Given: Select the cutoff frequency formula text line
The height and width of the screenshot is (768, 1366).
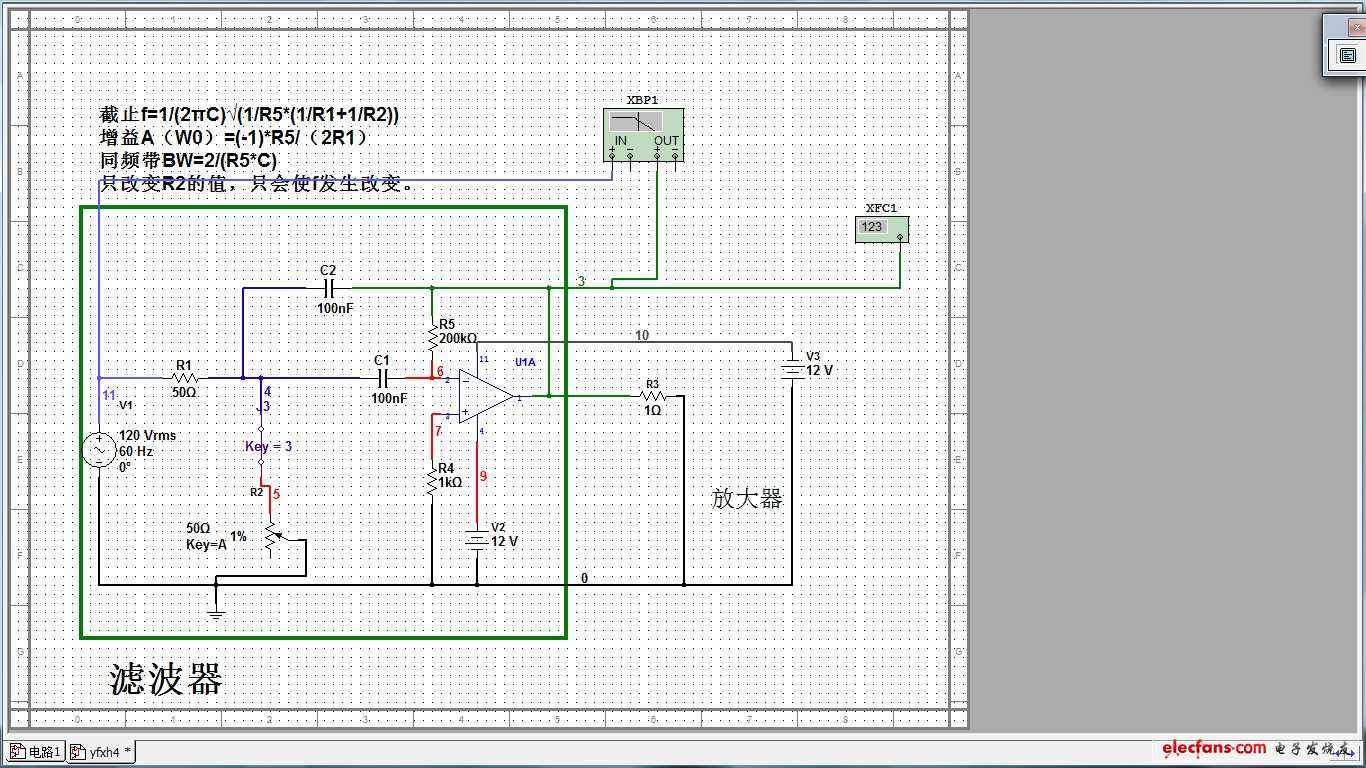Looking at the screenshot, I should pos(250,114).
